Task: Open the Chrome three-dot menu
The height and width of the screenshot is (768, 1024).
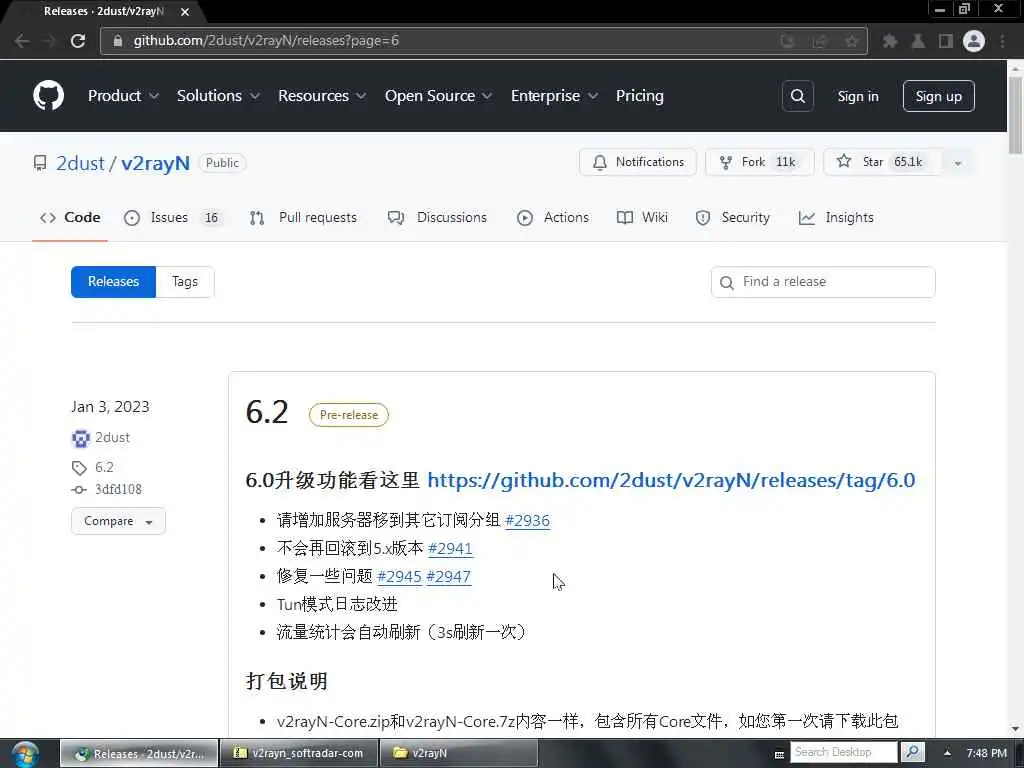Action: pyautogui.click(x=1002, y=41)
